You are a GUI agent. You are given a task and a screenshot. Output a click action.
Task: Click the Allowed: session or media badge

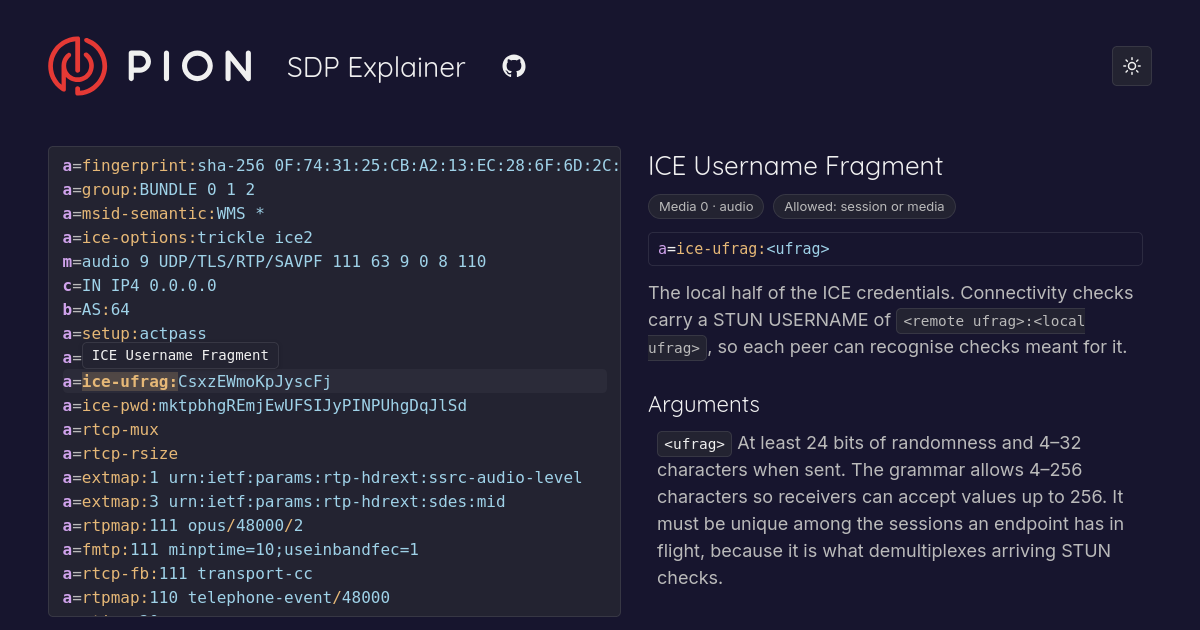(x=864, y=207)
